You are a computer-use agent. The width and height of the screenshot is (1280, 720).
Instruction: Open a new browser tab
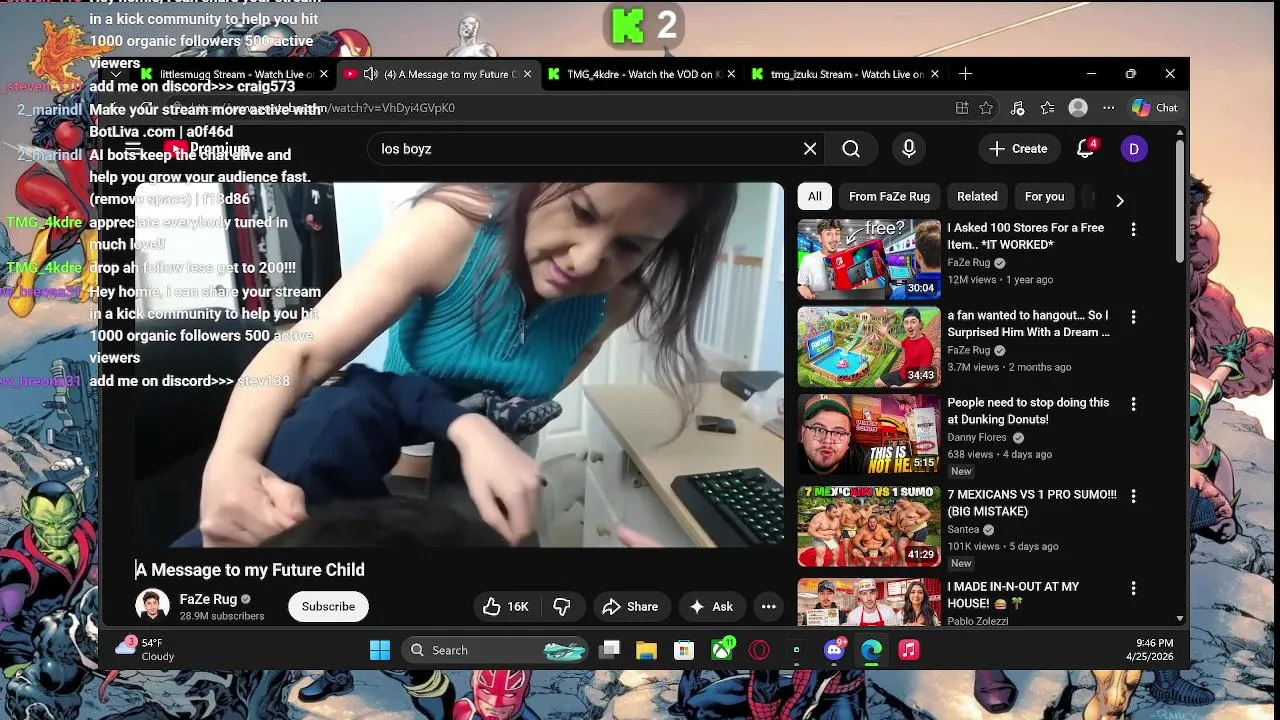(965, 74)
